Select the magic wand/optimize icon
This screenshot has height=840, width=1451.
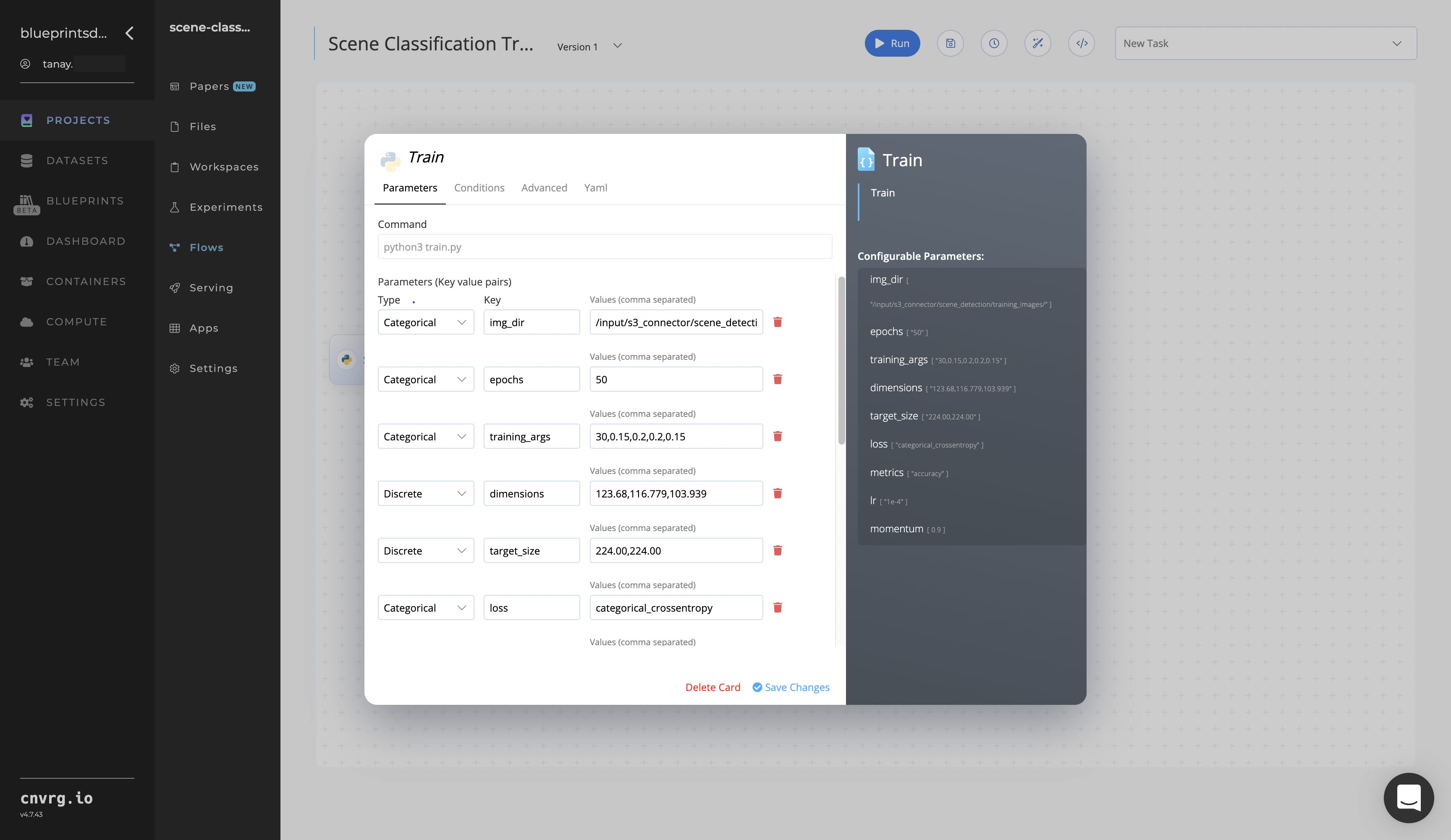(1038, 43)
